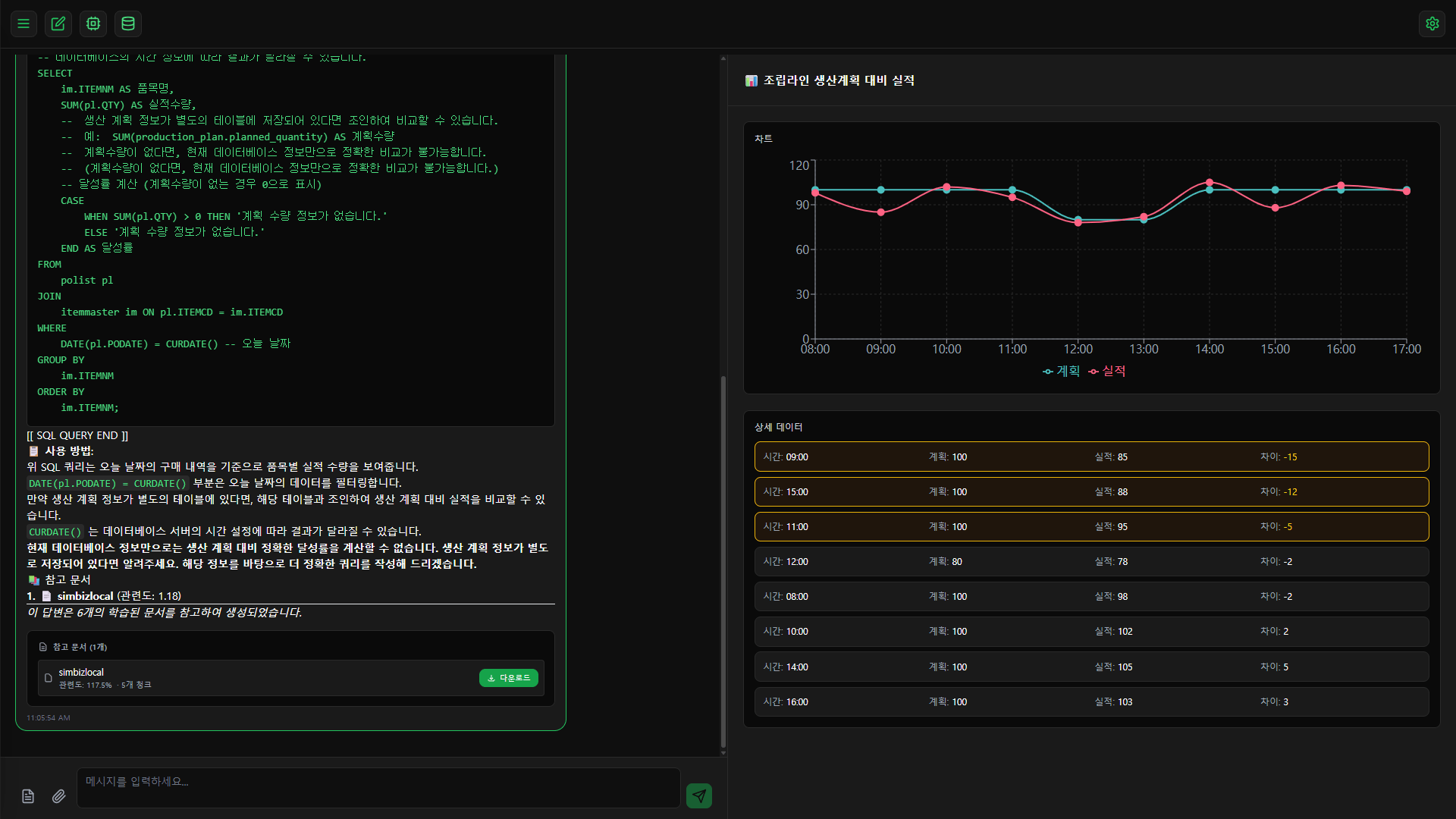Image resolution: width=1456 pixels, height=819 pixels.
Task: Click the document icon beside message box
Action: (28, 796)
